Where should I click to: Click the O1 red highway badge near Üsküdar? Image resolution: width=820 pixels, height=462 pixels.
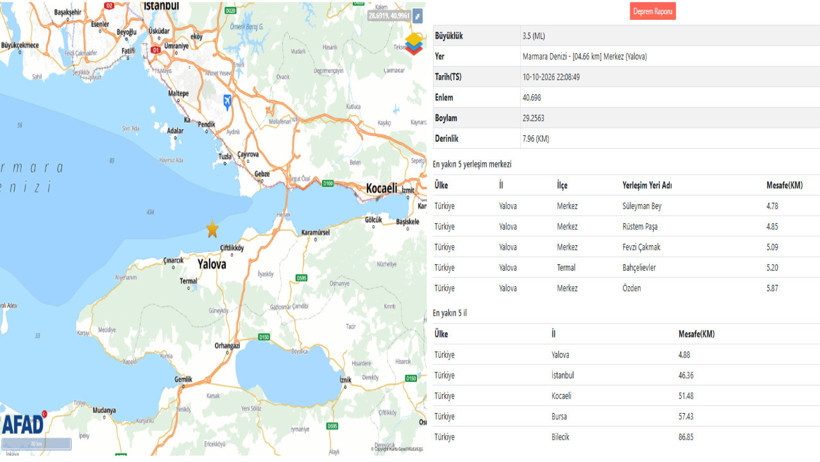155,50
